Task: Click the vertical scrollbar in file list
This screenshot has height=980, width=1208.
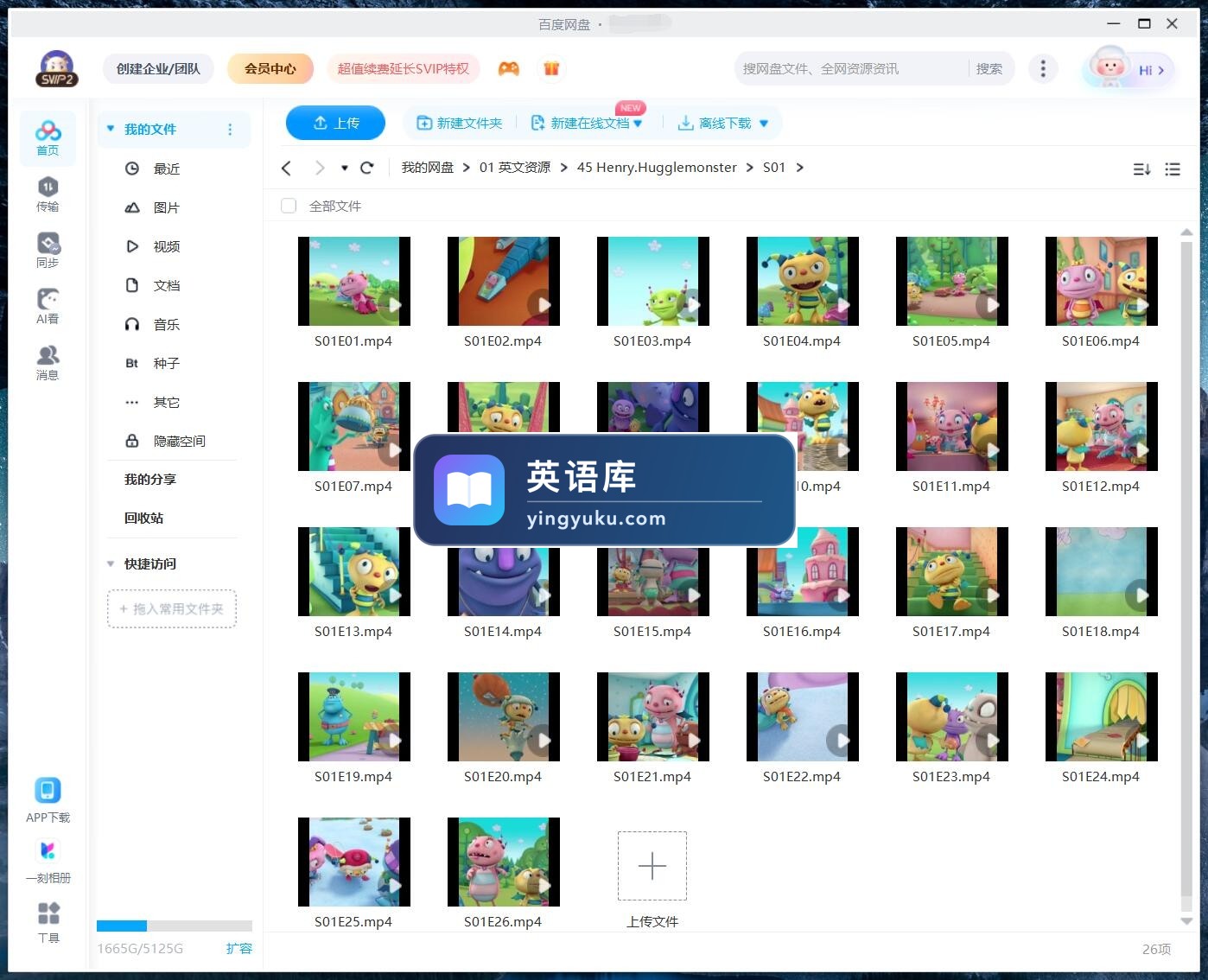Action: coord(1186,570)
